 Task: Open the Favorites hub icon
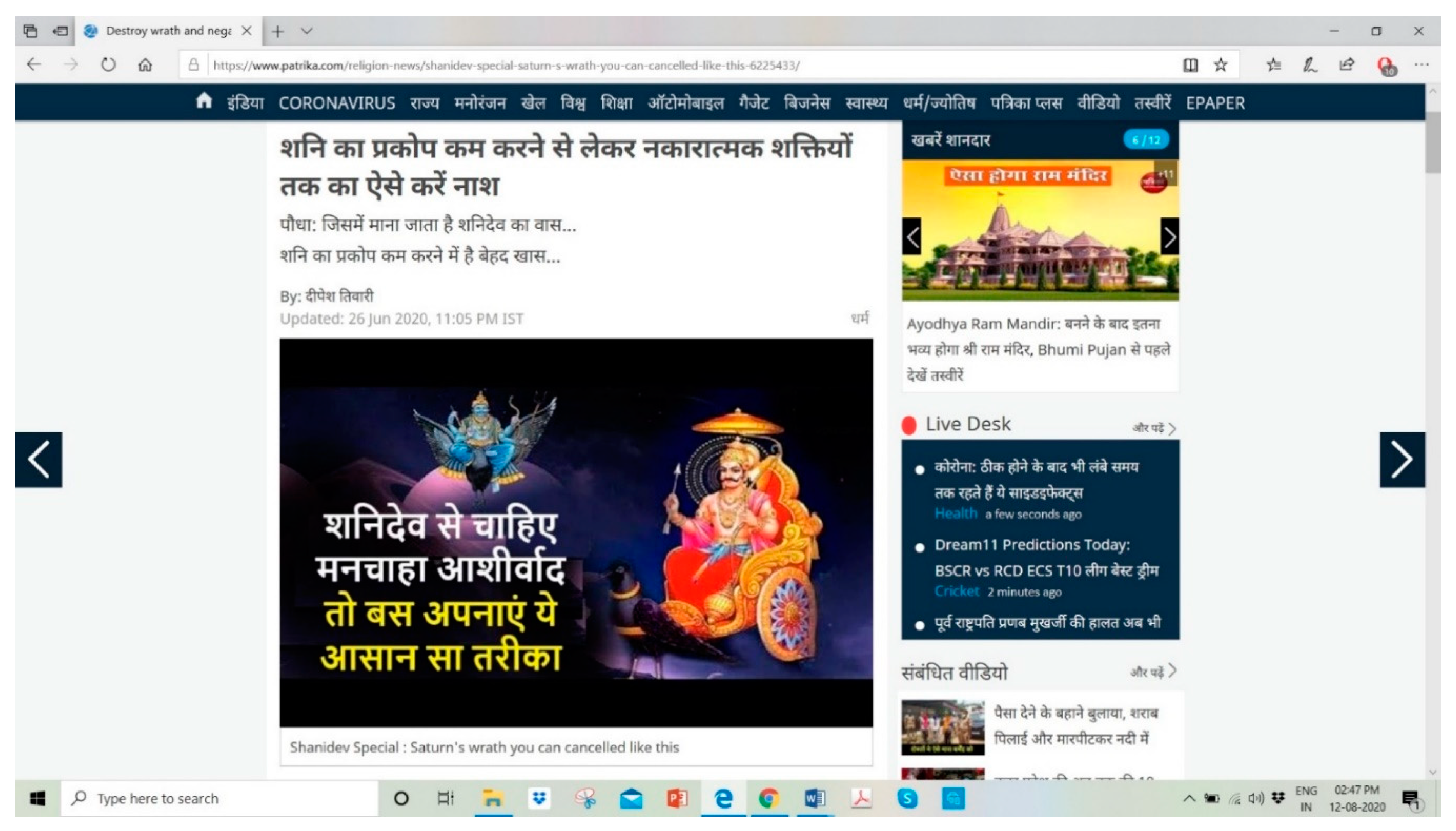coord(1273,65)
